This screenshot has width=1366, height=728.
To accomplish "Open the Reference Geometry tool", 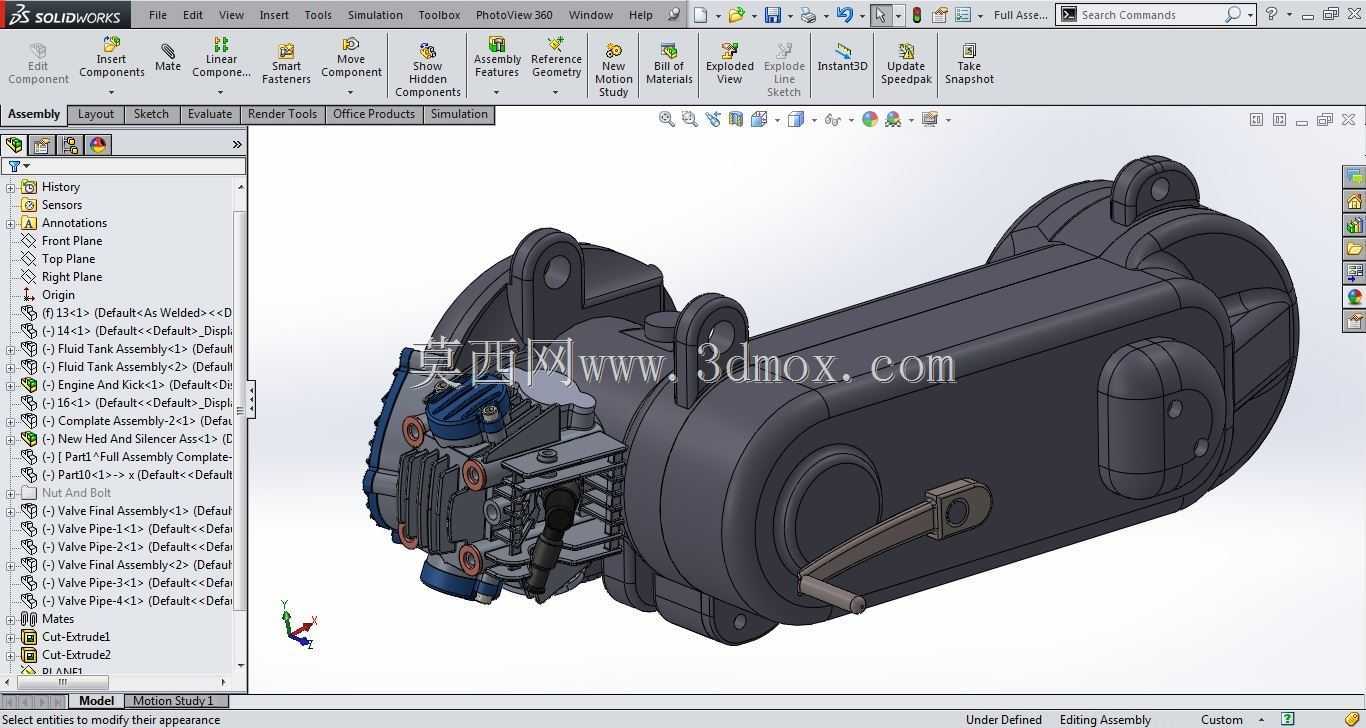I will [556, 58].
